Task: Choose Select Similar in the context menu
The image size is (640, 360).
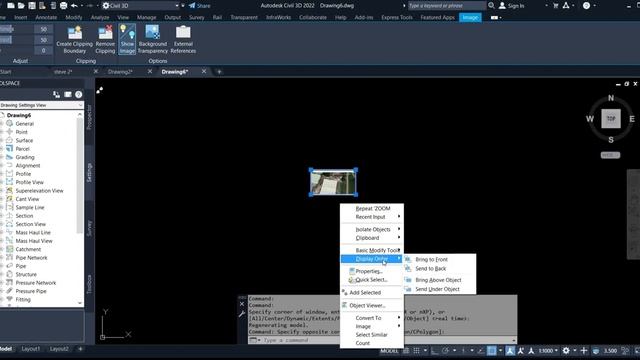Action: pos(372,335)
